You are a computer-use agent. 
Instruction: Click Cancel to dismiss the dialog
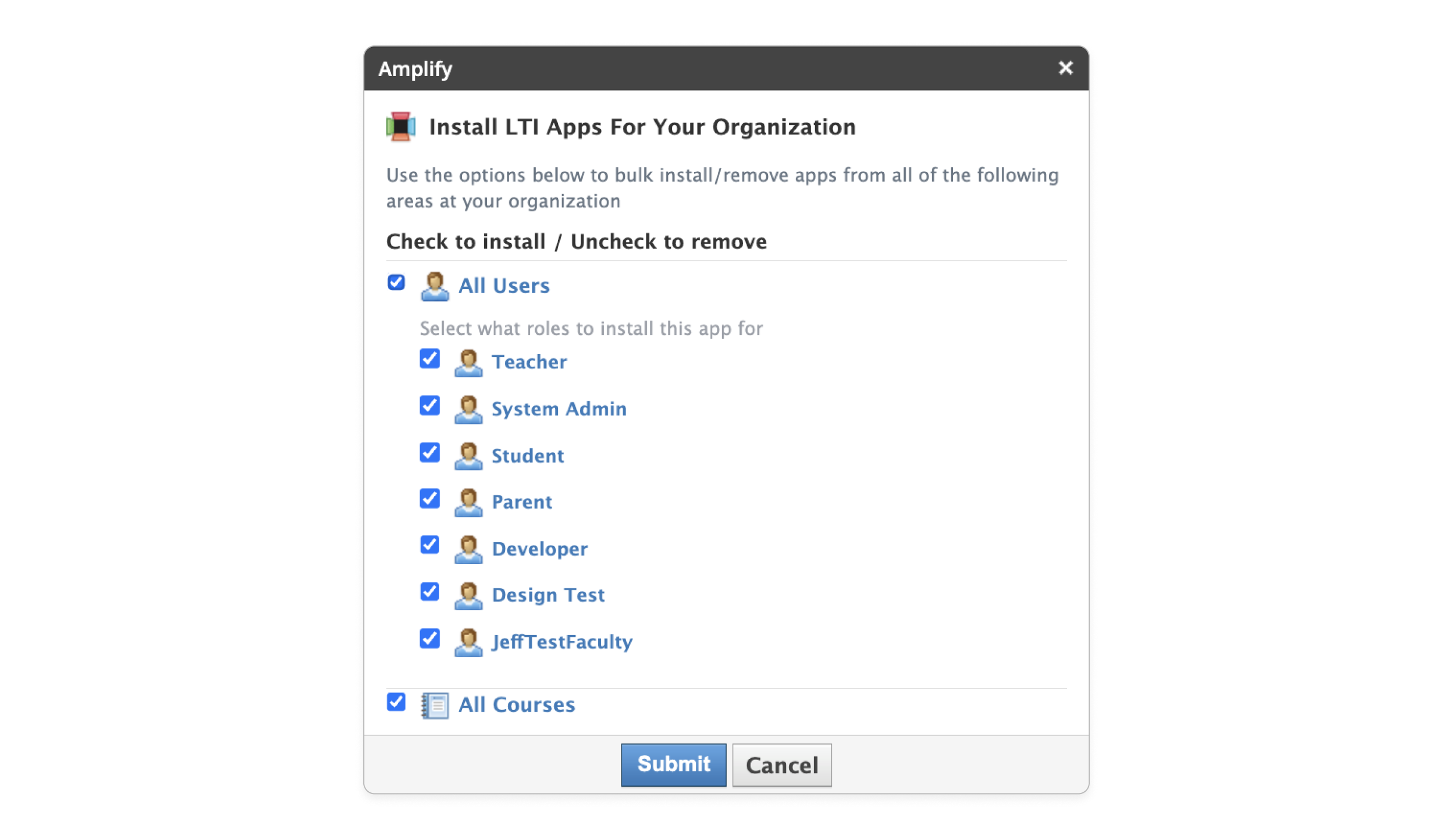[782, 765]
